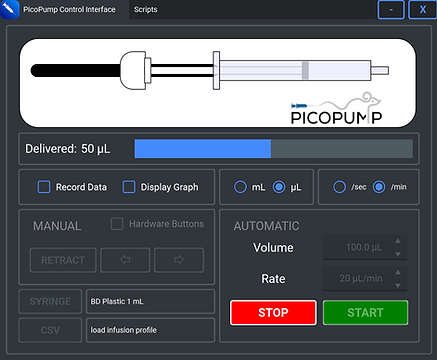This screenshot has width=437, height=360.
Task: Click the SYRINGE button
Action: 50,301
